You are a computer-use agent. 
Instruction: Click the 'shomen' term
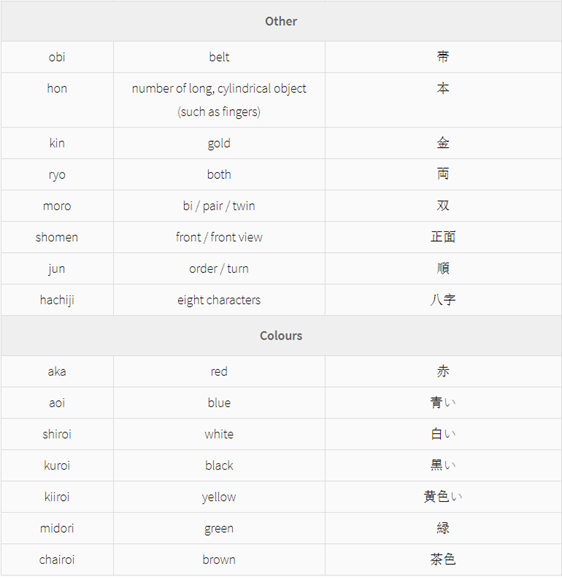tap(57, 237)
